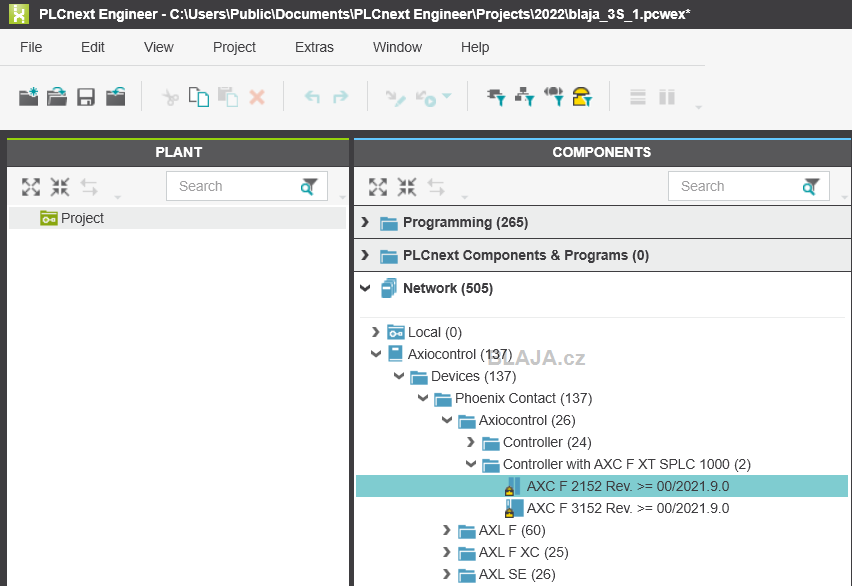Click the Open Project folder icon
This screenshot has width=852, height=586.
pos(57,97)
